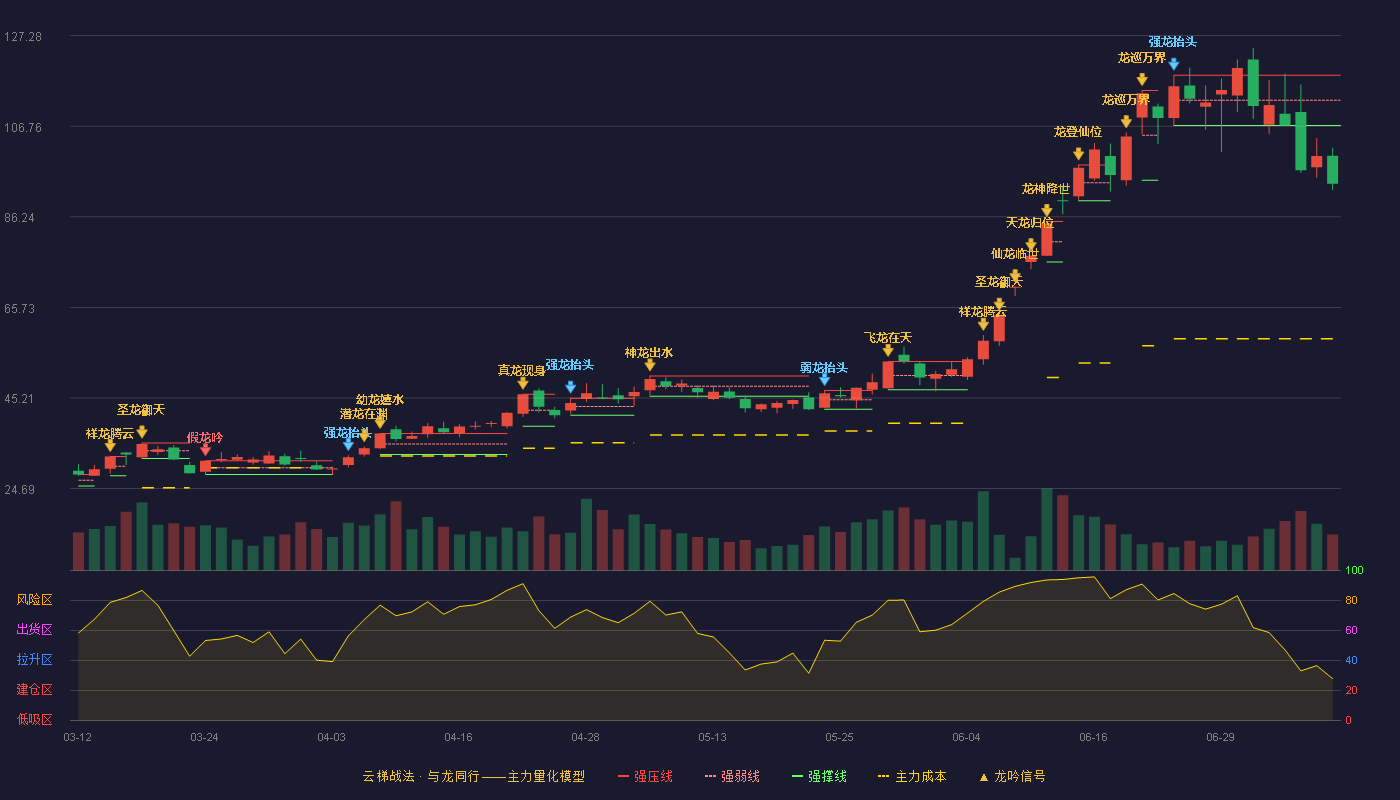Click the orange arrow under 神龙出水 signal

[x=650, y=365]
